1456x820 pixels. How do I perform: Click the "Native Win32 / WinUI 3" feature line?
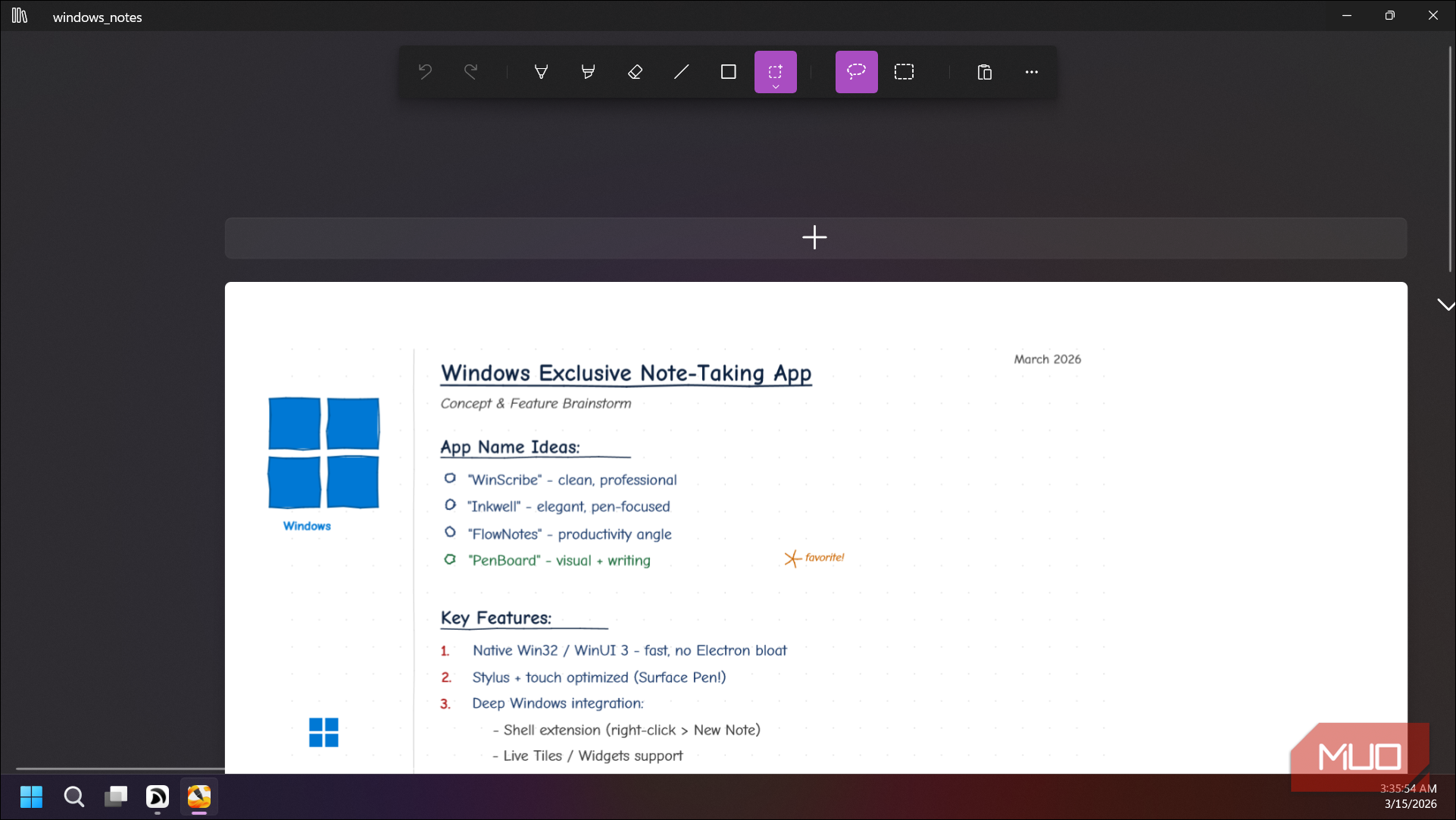630,650
